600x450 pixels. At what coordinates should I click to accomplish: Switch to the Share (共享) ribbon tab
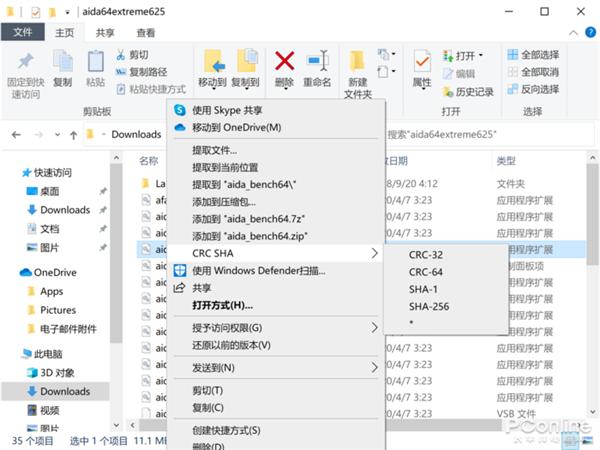[x=105, y=33]
